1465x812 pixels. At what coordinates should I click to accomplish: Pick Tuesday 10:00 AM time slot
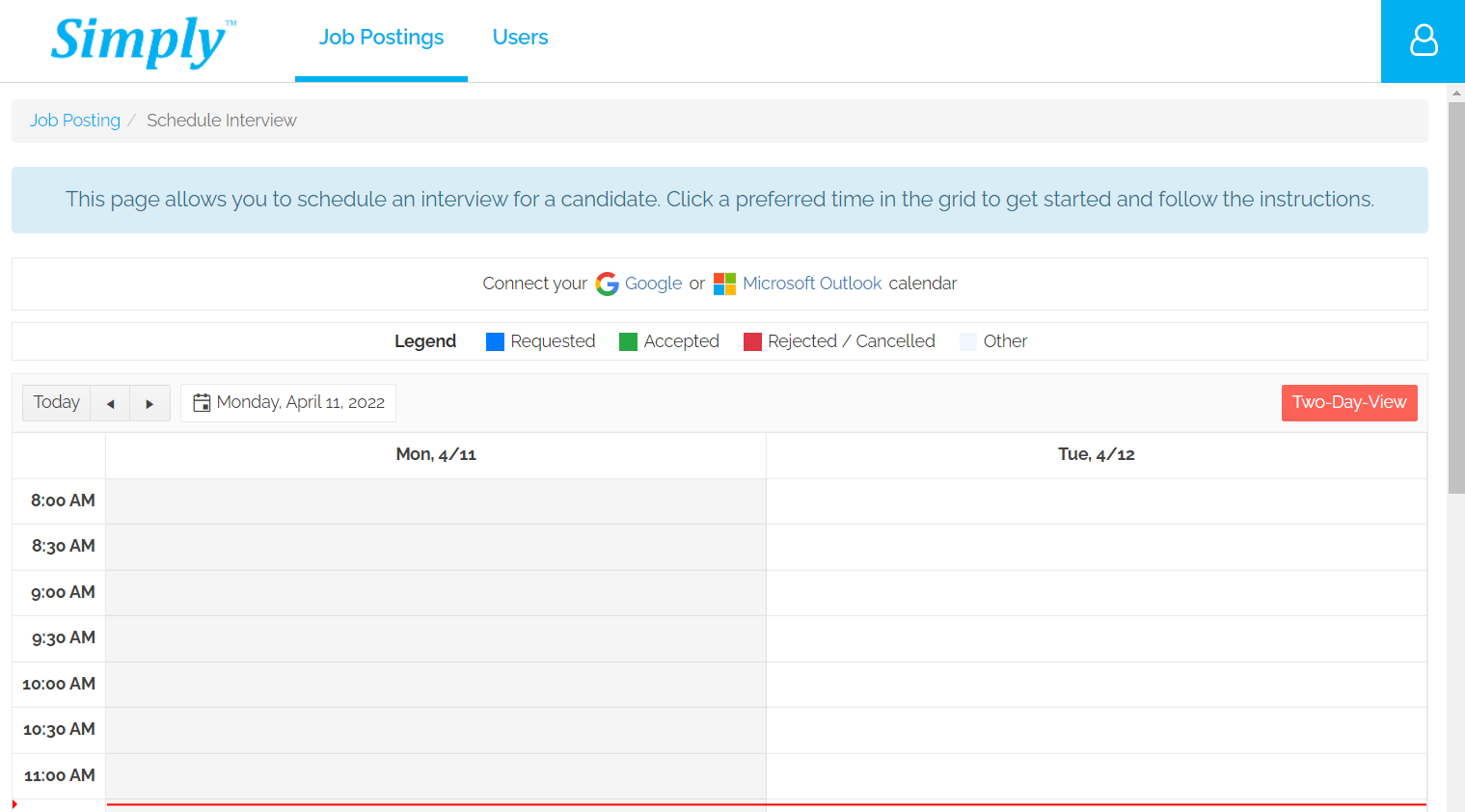pos(1097,685)
